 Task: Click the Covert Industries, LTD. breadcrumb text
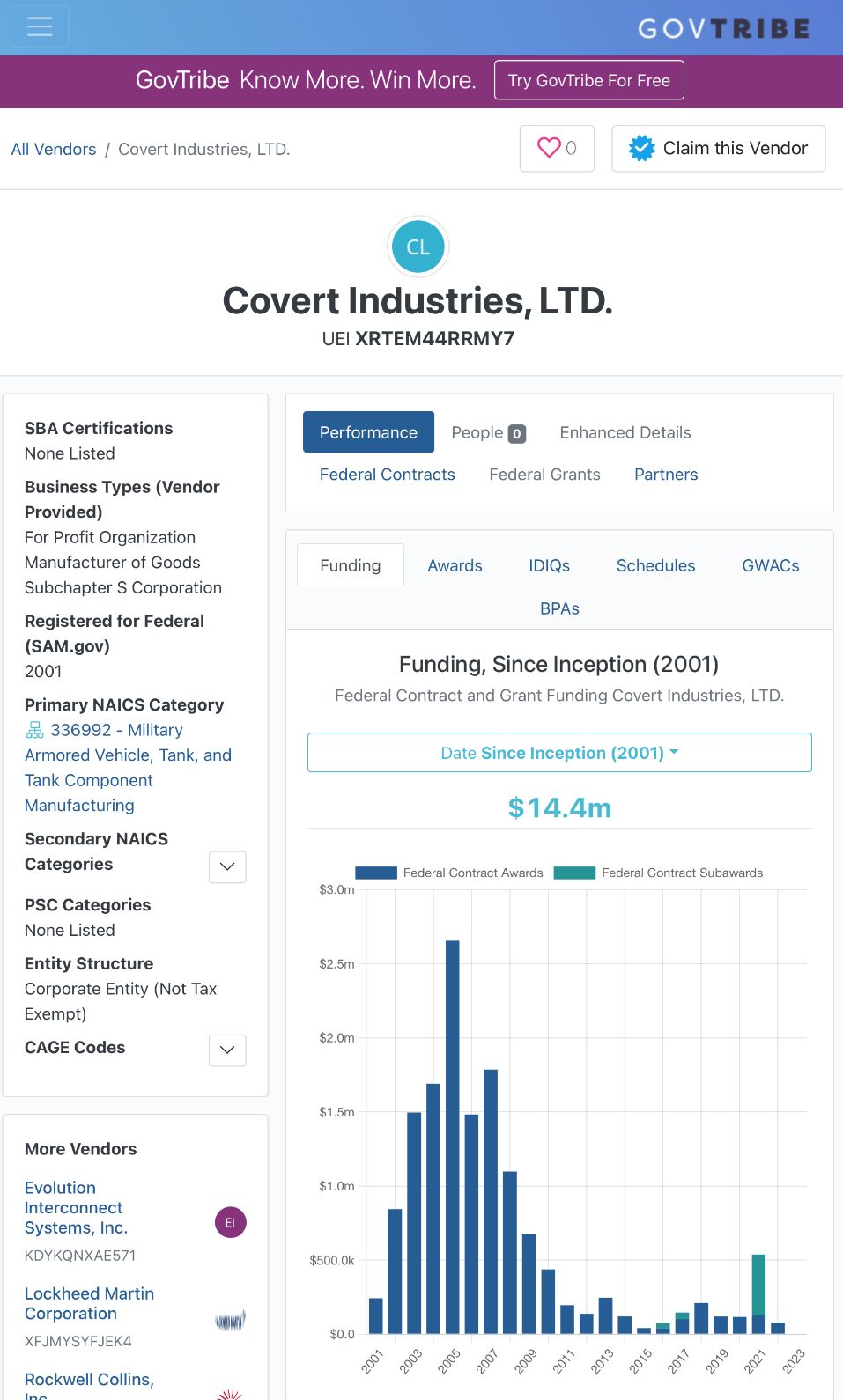(203, 149)
